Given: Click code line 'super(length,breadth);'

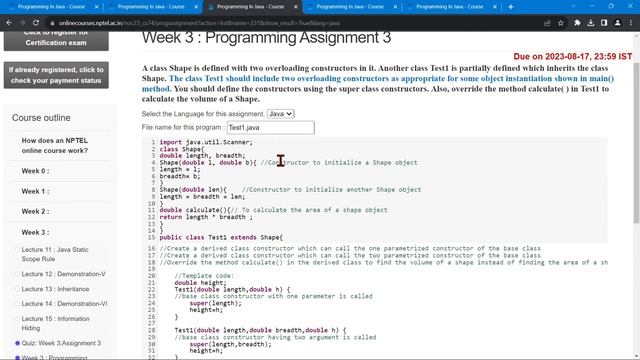Looking at the screenshot, I should [x=230, y=344].
